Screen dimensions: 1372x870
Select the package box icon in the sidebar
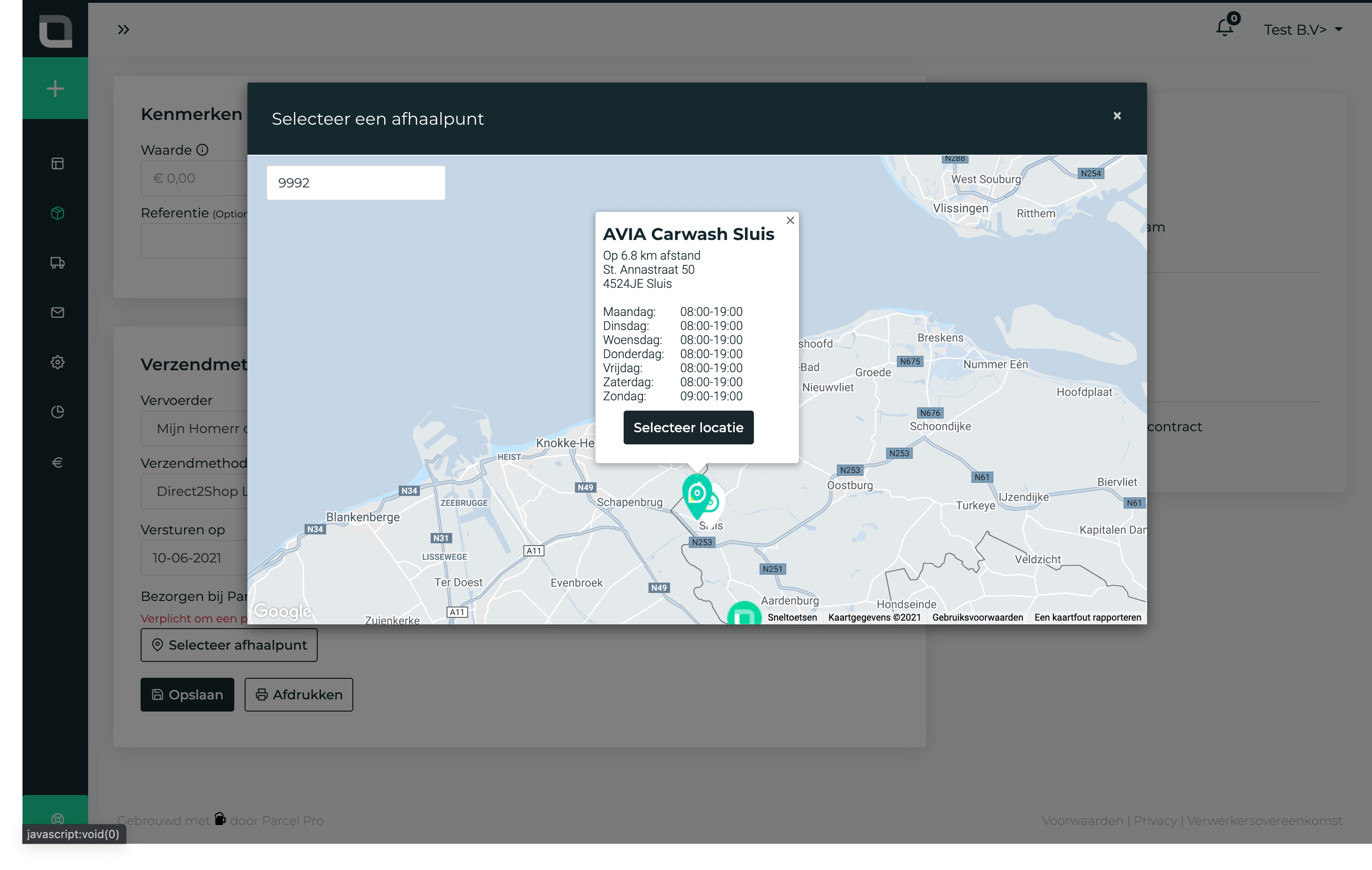pyautogui.click(x=58, y=213)
